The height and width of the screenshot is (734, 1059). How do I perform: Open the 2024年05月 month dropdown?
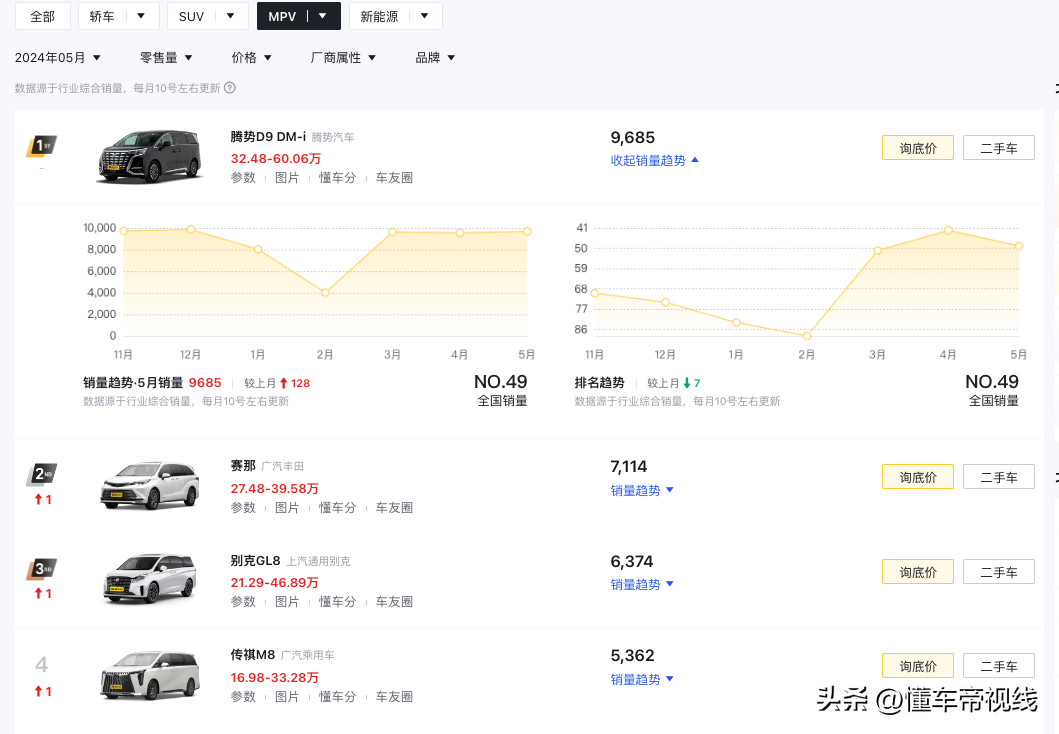click(x=57, y=57)
